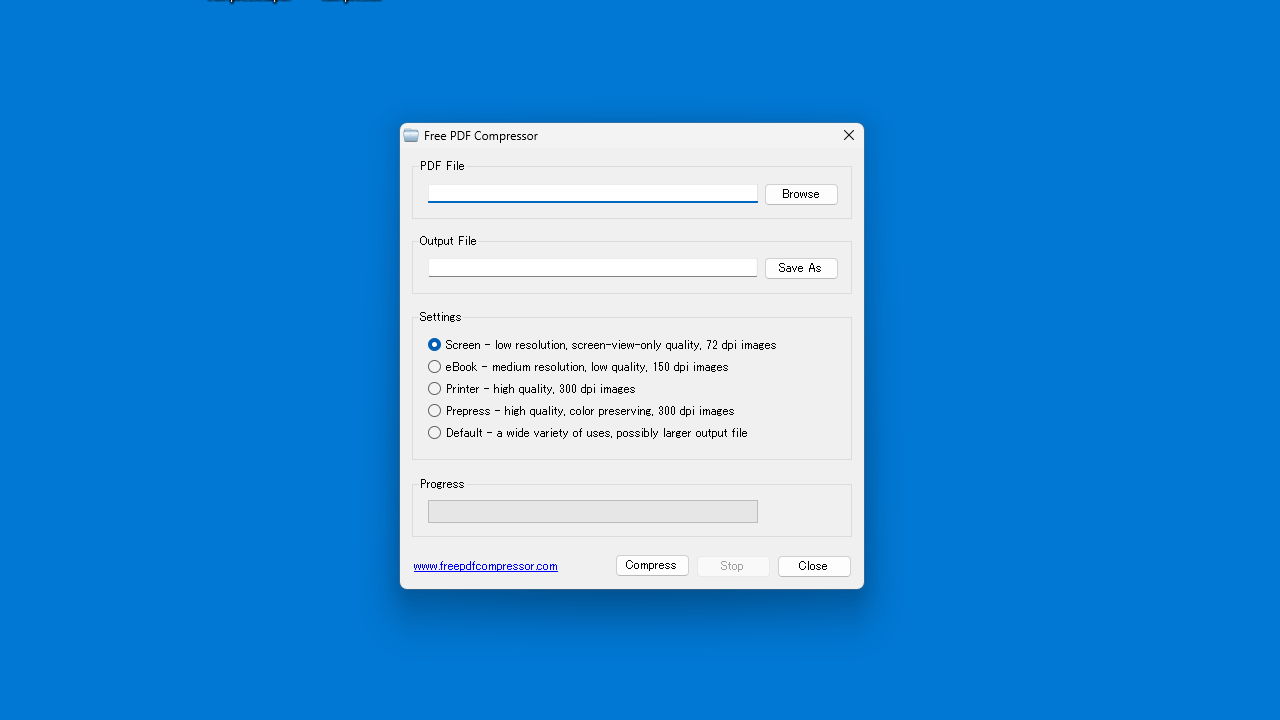Pick Prepress color preserving setting
Viewport: 1280px width, 720px height.
coord(581,411)
